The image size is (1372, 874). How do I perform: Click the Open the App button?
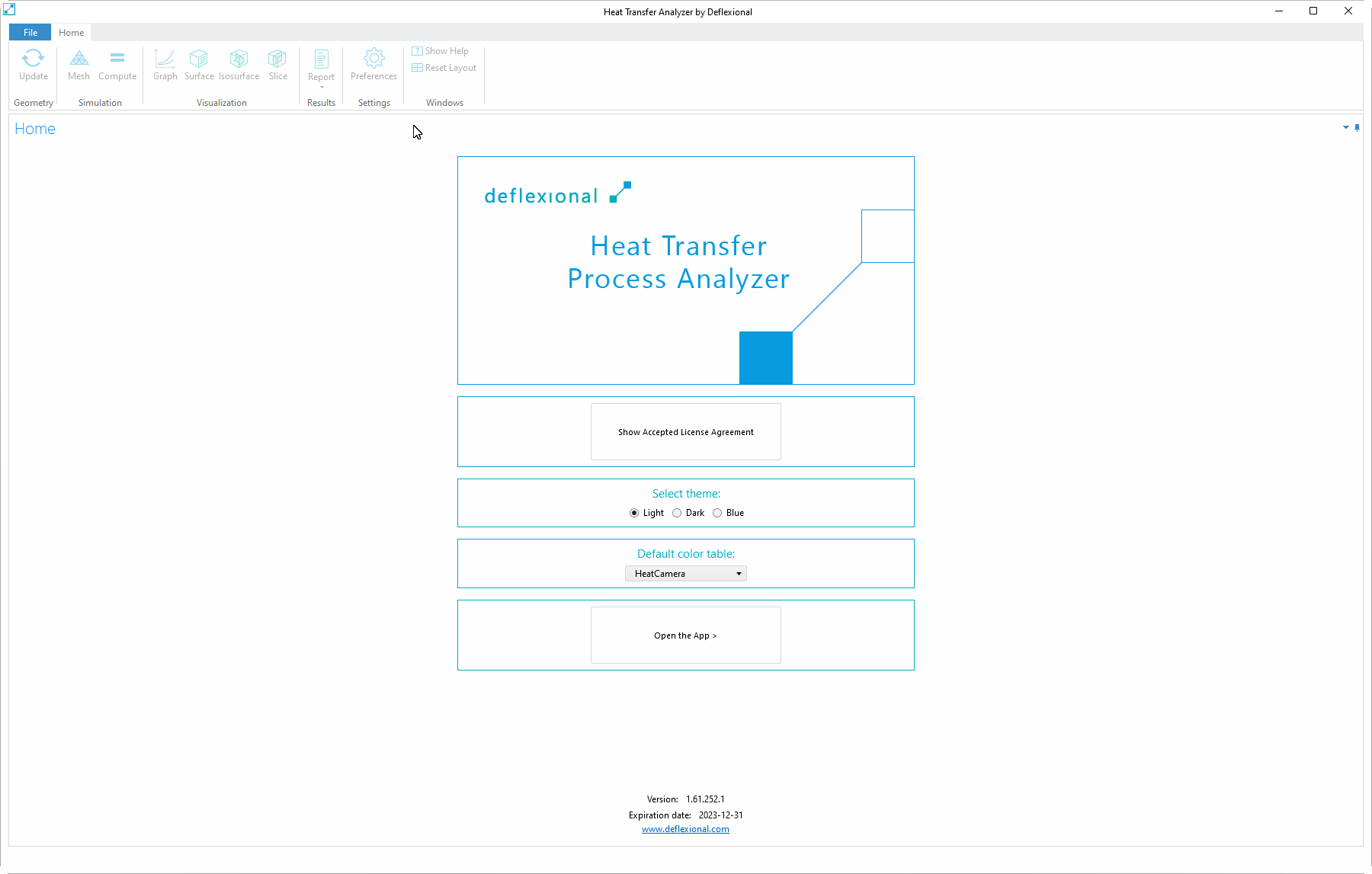[x=686, y=635]
